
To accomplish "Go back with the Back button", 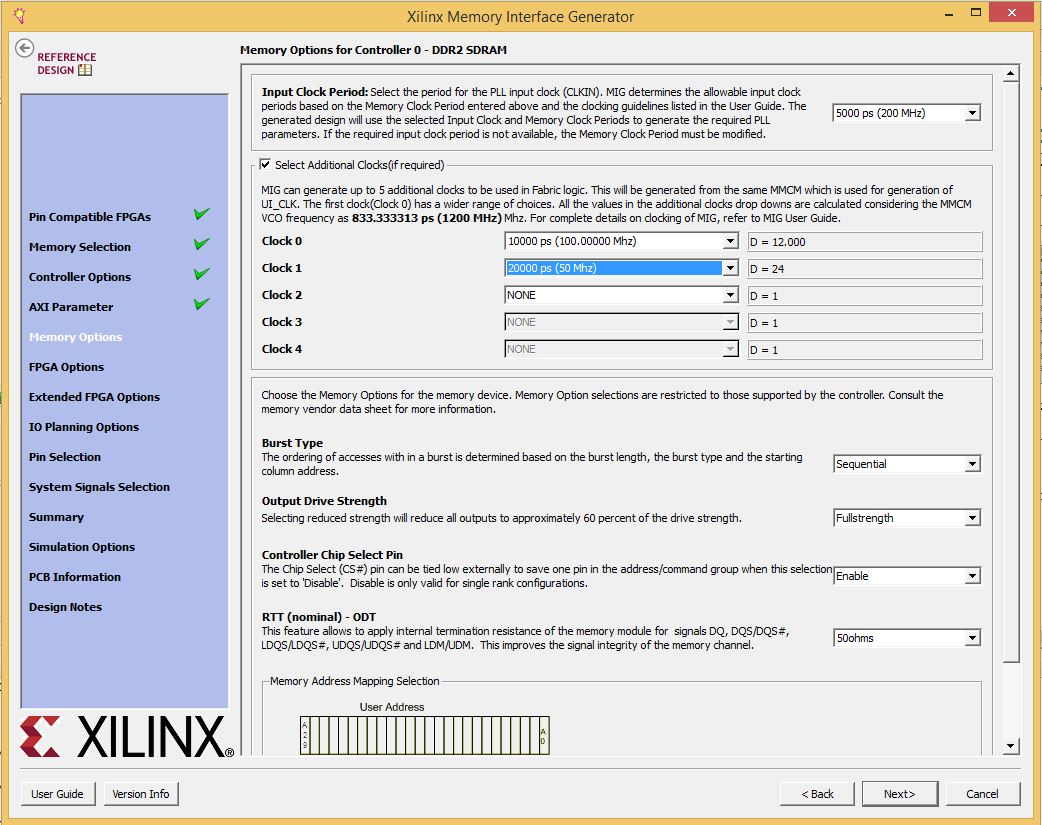I will (817, 794).
